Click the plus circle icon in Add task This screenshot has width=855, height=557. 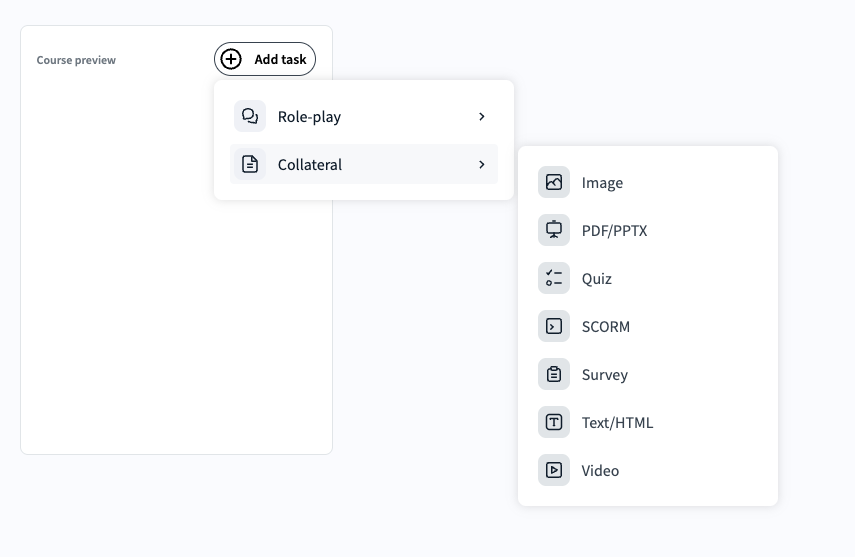click(x=231, y=59)
